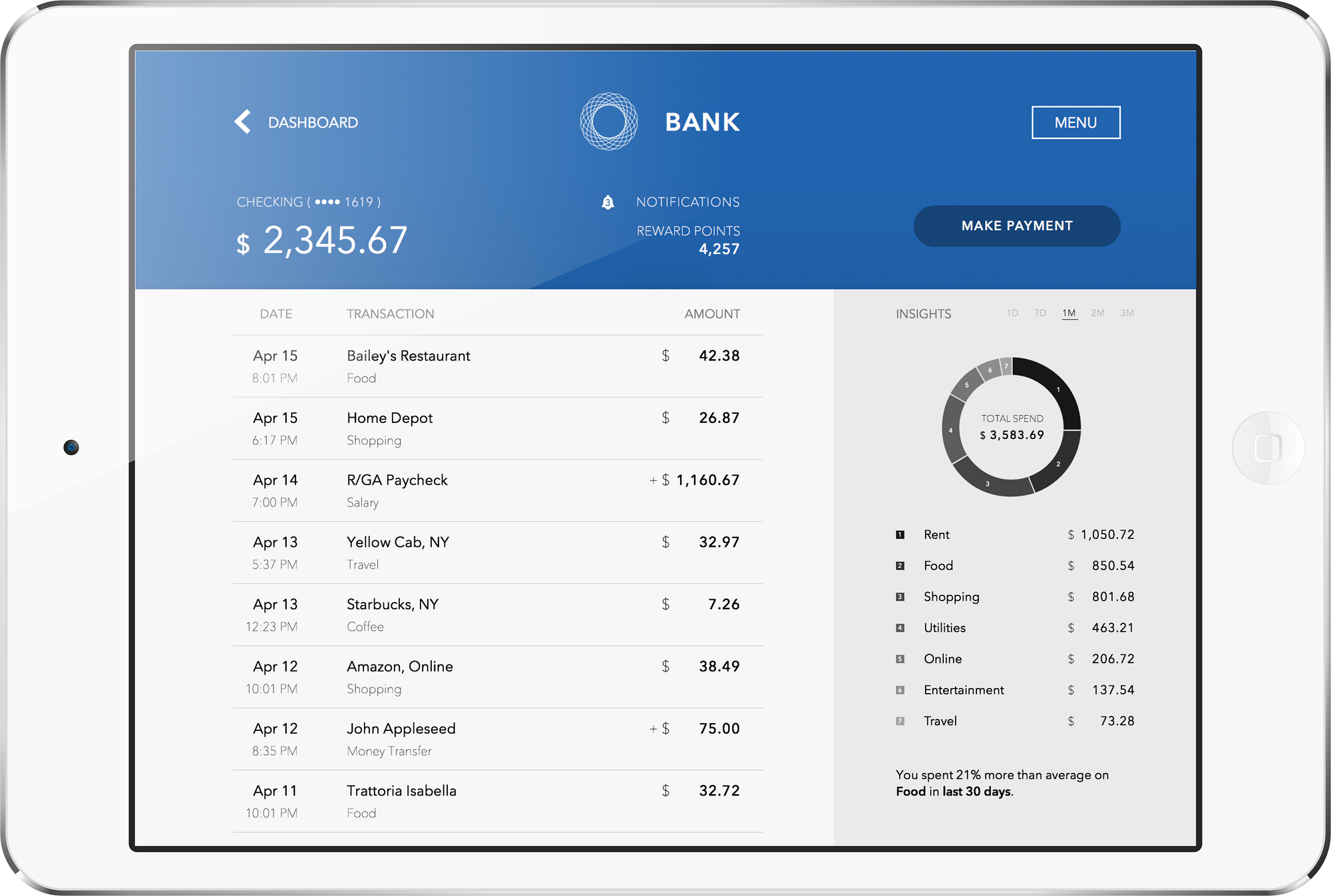This screenshot has width=1331, height=896.
Task: Click the circular Bank logo
Action: tap(608, 121)
